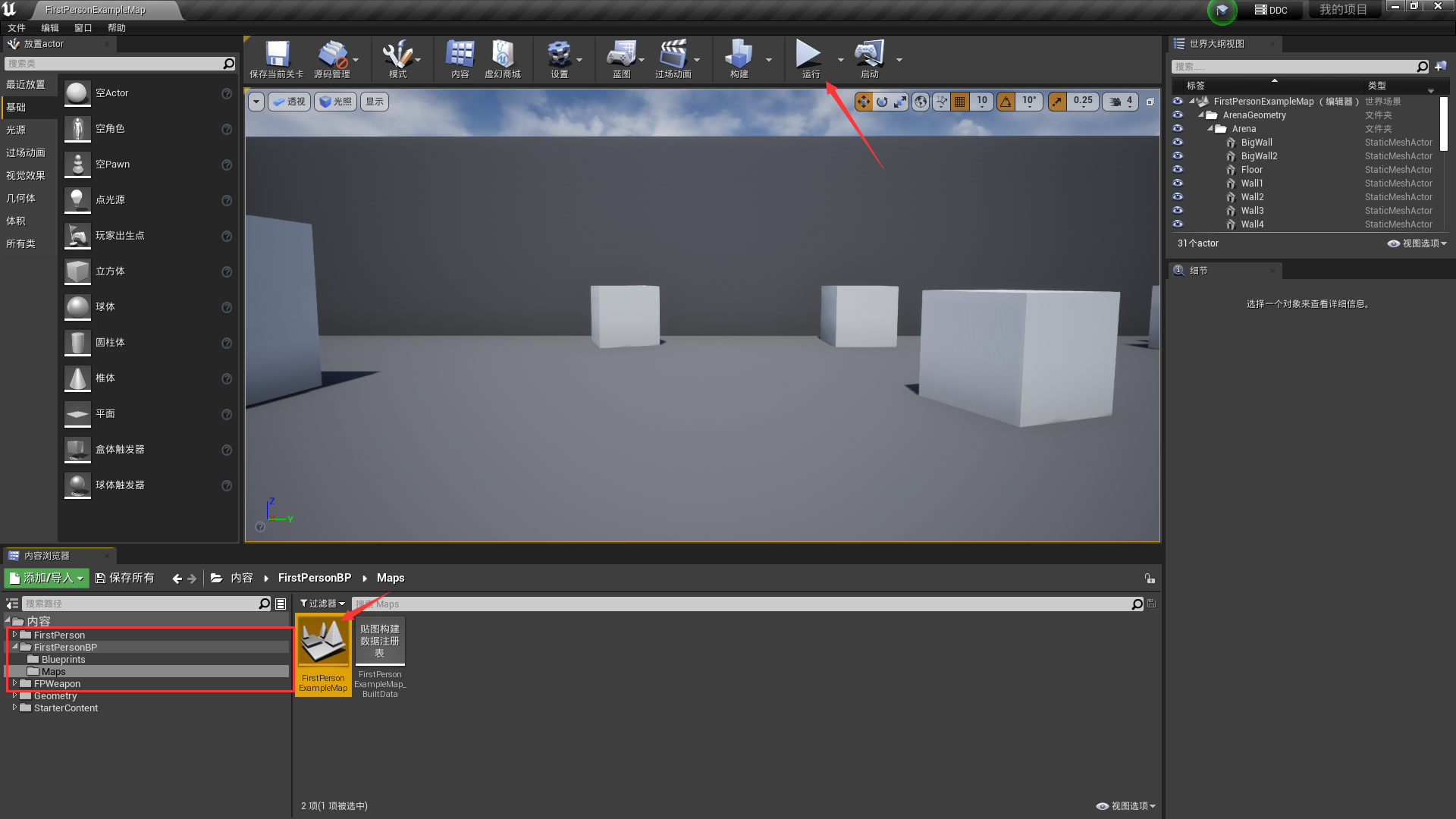Select Cylinder (圆柱体) placement item
1456x819 pixels.
pos(149,343)
